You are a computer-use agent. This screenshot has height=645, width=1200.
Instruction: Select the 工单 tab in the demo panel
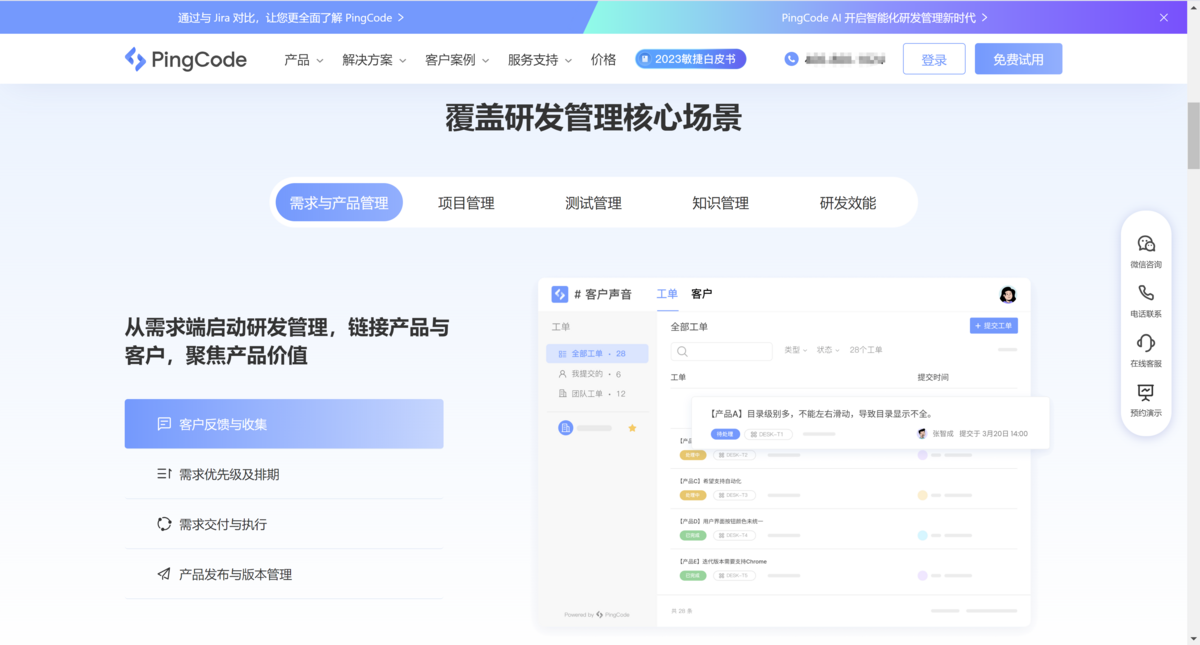(x=667, y=294)
